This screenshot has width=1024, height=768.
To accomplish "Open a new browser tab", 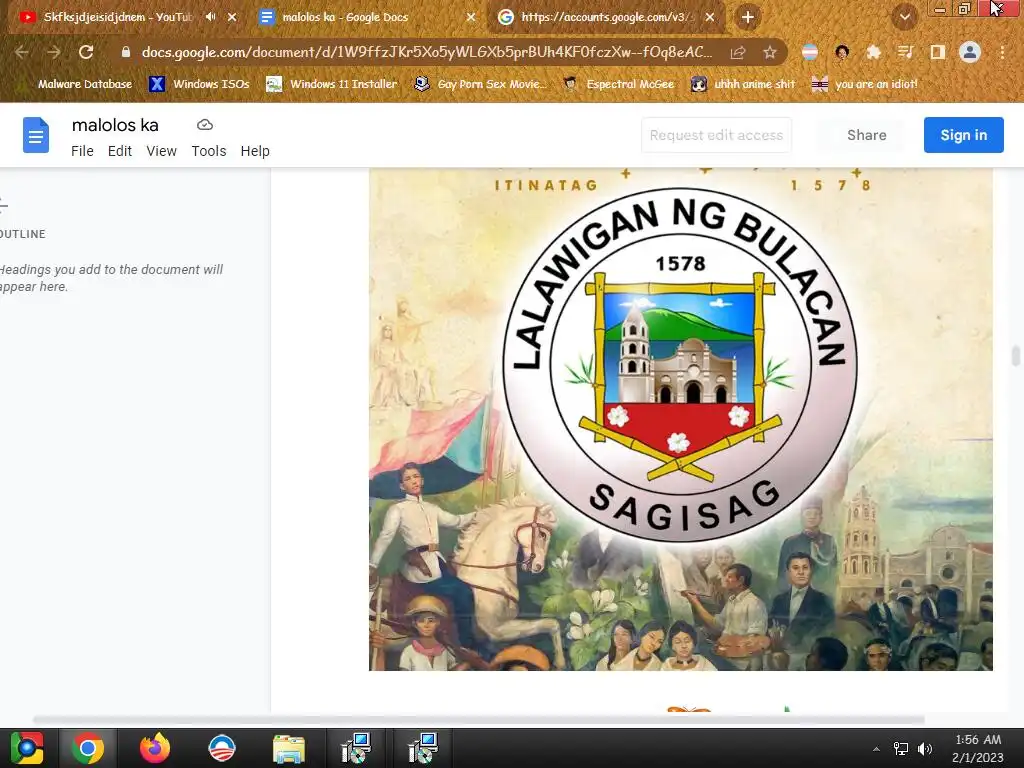I will click(748, 17).
